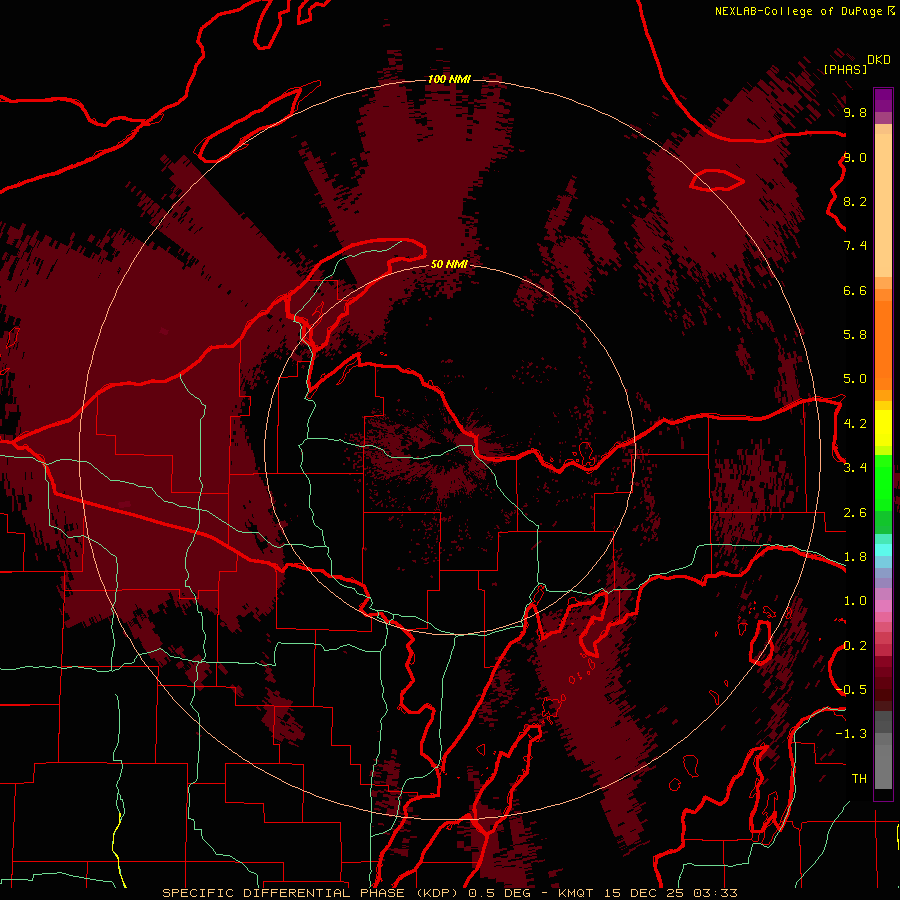Click the 1.0 scale label

pyautogui.click(x=855, y=601)
